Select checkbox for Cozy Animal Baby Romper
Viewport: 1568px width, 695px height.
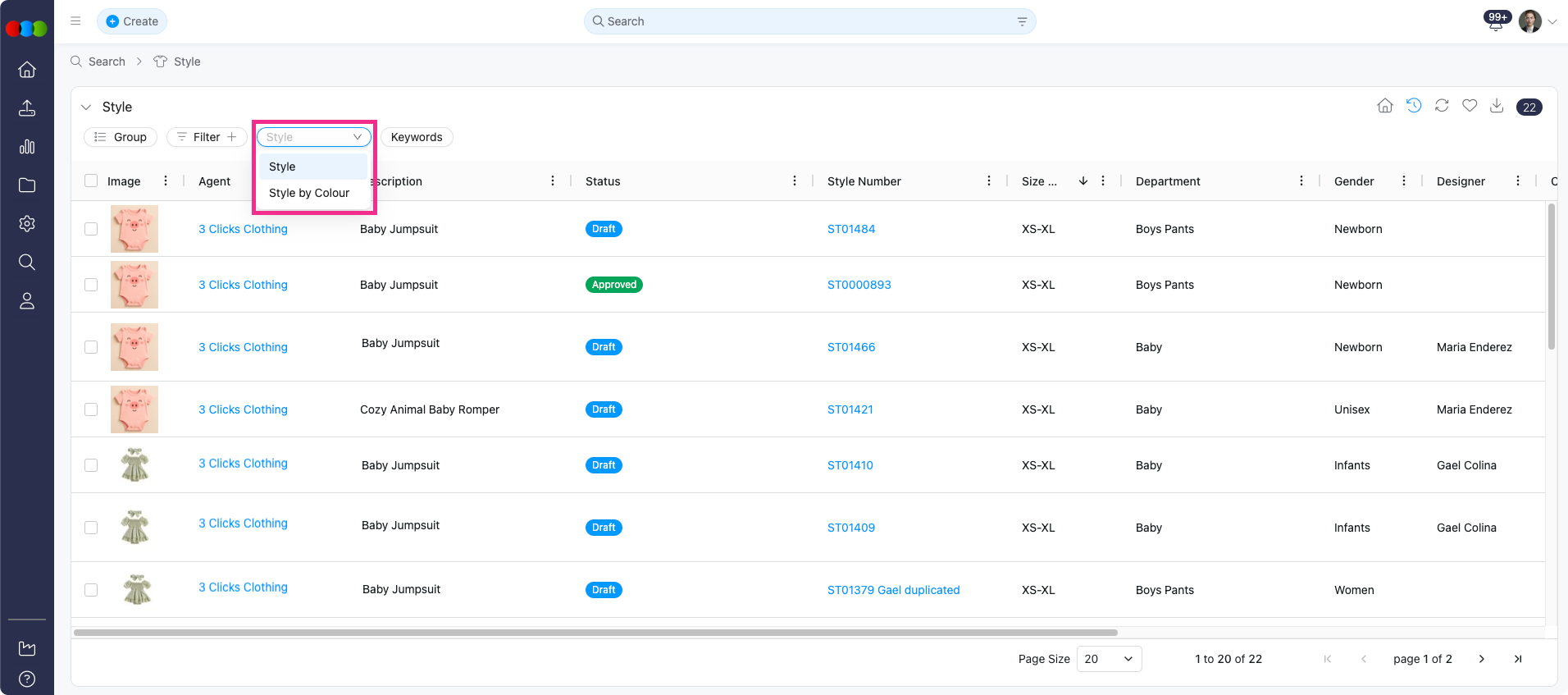coord(91,409)
